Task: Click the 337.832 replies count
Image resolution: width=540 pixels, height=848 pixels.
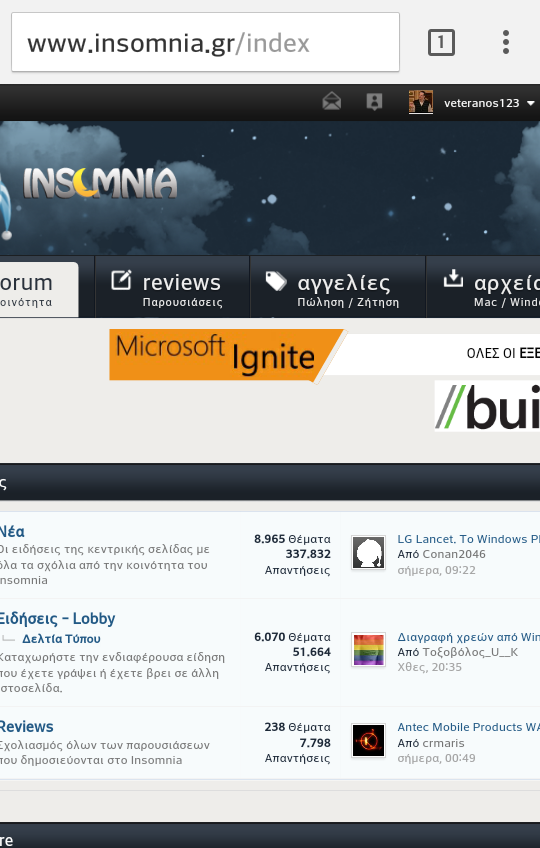Action: (308, 554)
